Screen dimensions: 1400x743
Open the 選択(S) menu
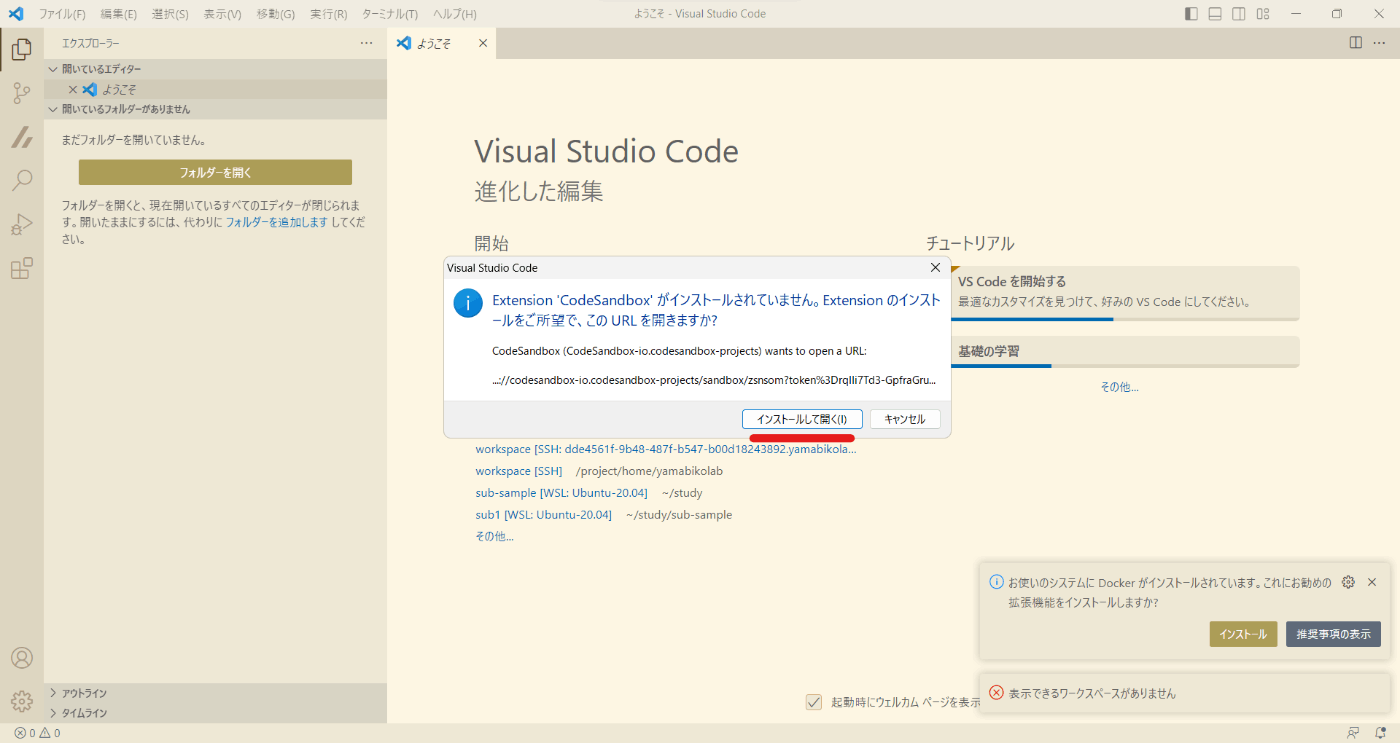[x=170, y=14]
